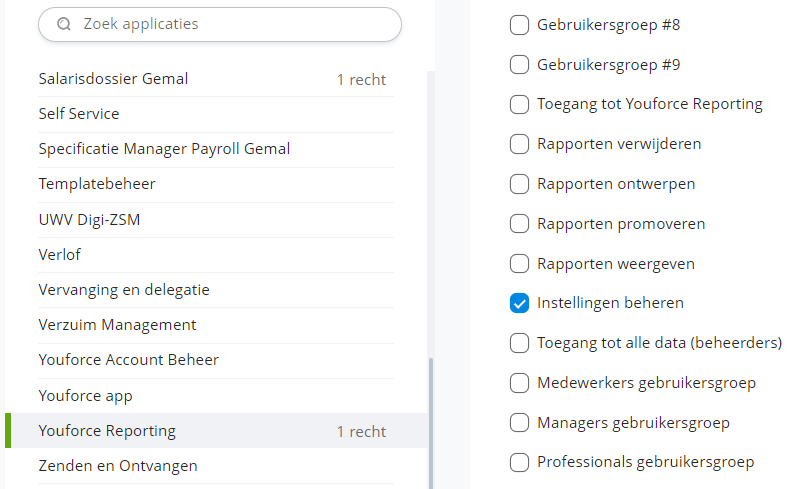
Task: Open Specificatie Manager Payroll Gemal
Action: 164,149
